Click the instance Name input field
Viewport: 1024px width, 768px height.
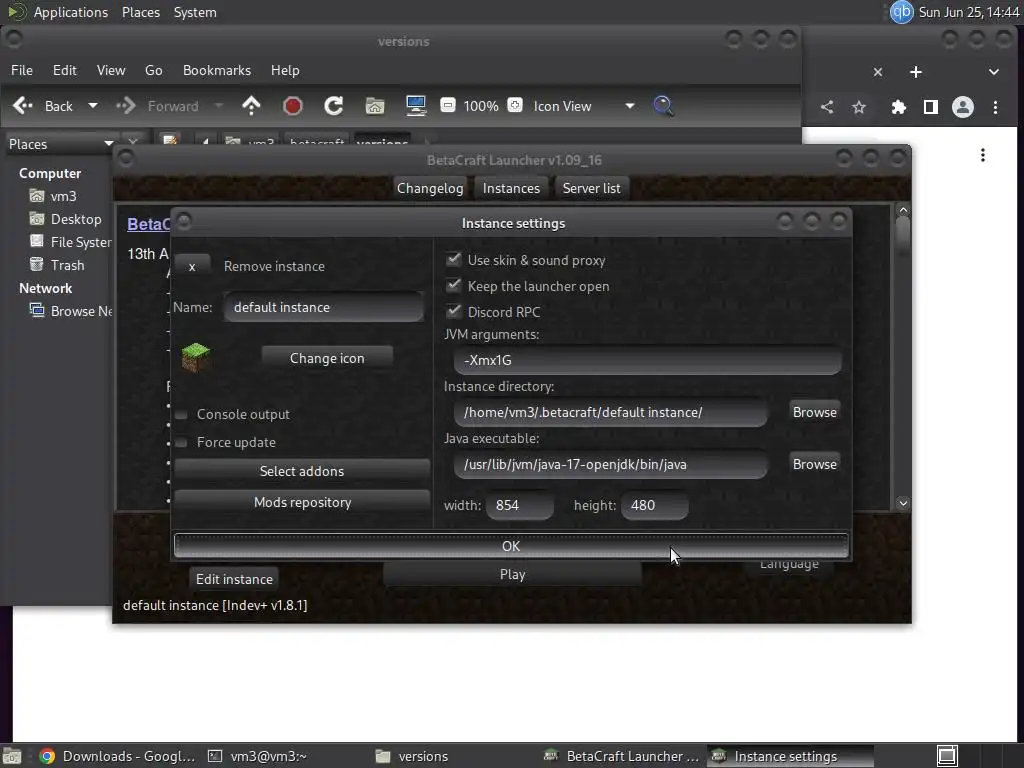pos(323,307)
